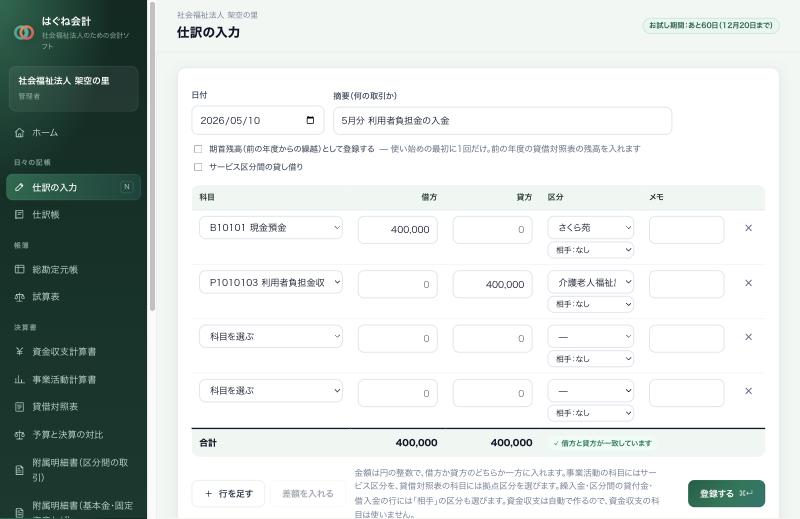Click the 貸方 field showing 400,000
The image size is (800, 519).
(492, 284)
